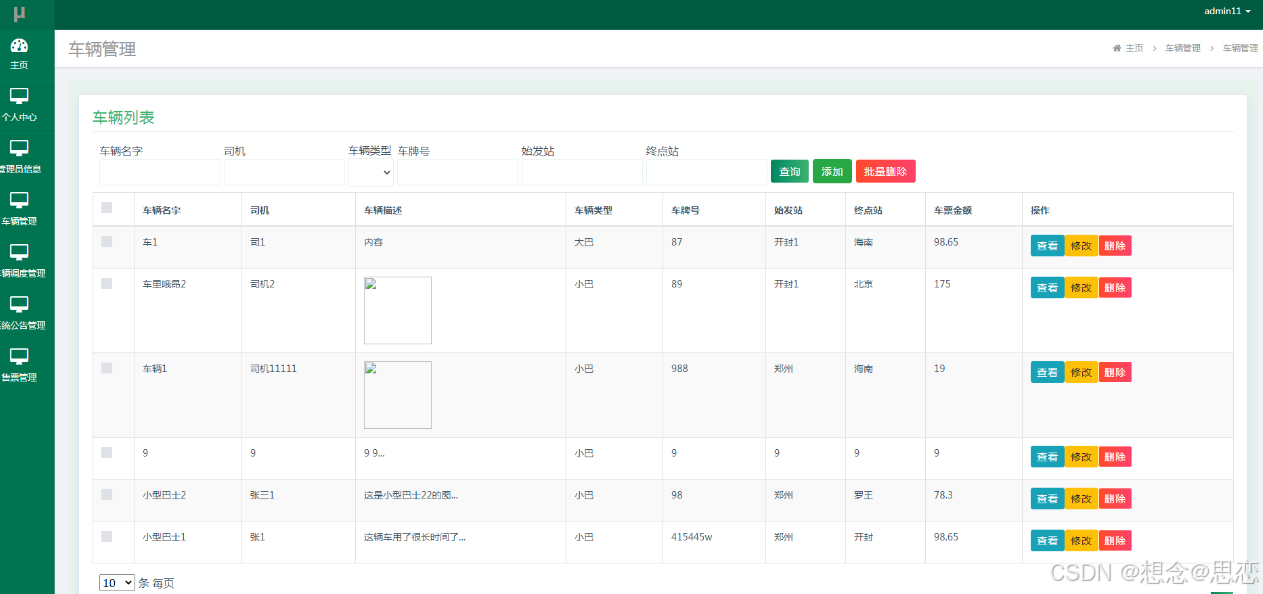Open 售票管理 in the sidebar
The image size is (1263, 594).
[x=19, y=365]
